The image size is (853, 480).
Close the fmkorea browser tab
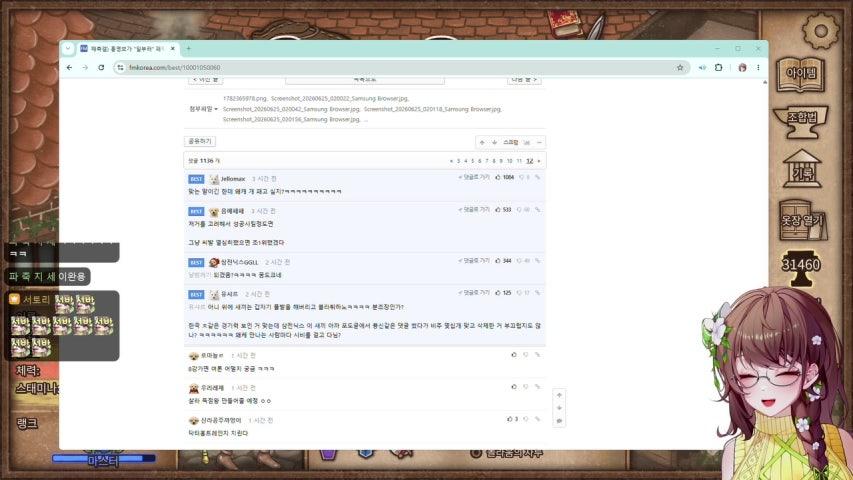tap(172, 48)
